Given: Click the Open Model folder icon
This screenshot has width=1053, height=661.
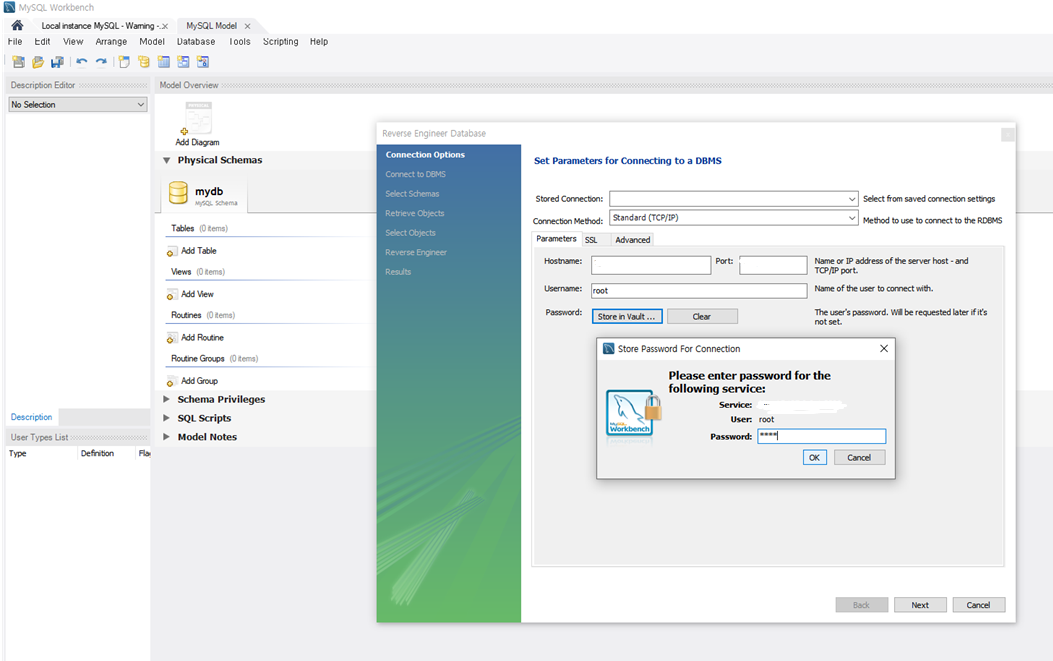Looking at the screenshot, I should pos(38,62).
